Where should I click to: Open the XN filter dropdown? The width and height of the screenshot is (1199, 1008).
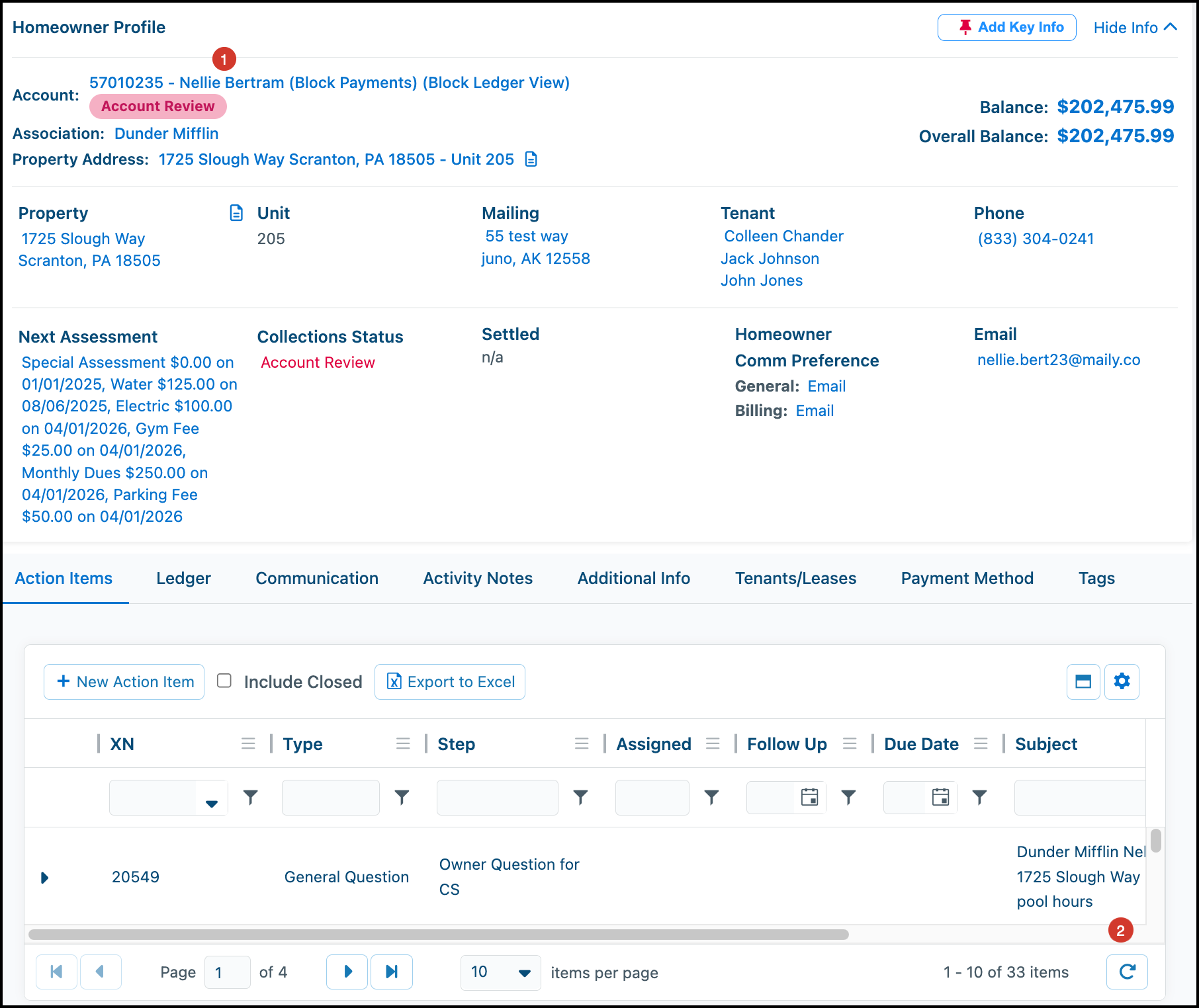click(211, 803)
